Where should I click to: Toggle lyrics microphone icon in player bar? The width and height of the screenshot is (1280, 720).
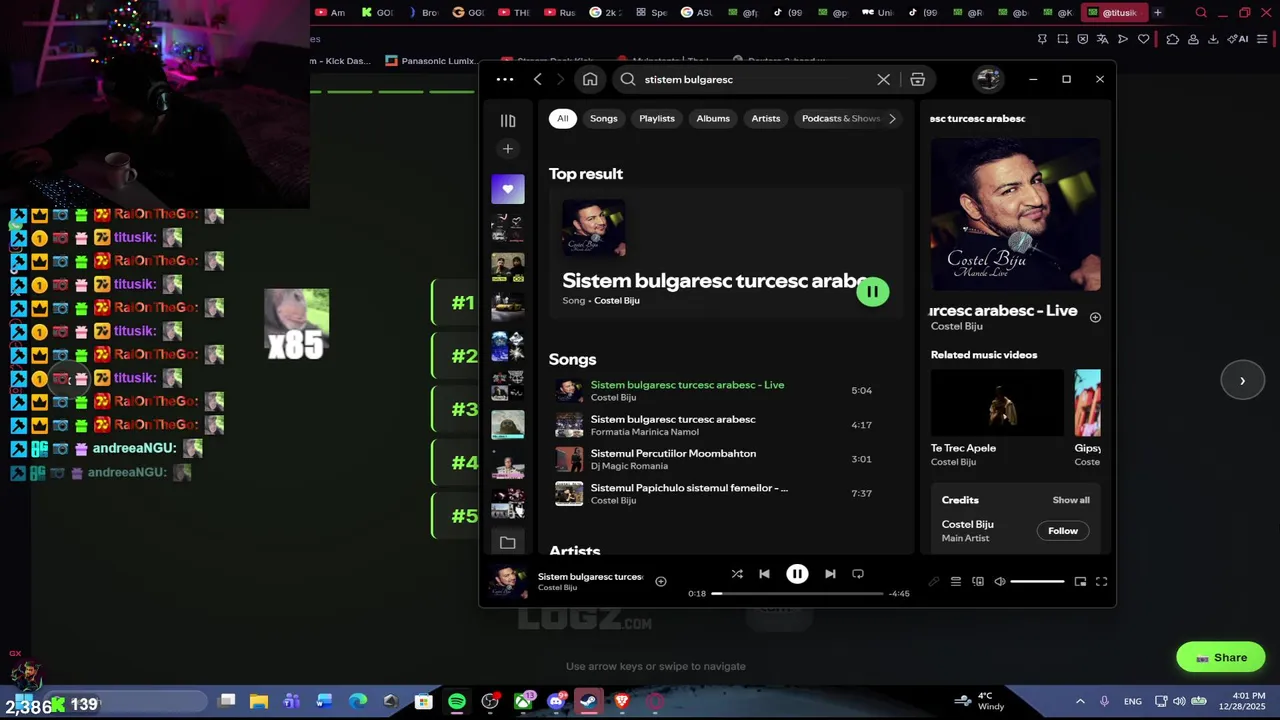(934, 581)
